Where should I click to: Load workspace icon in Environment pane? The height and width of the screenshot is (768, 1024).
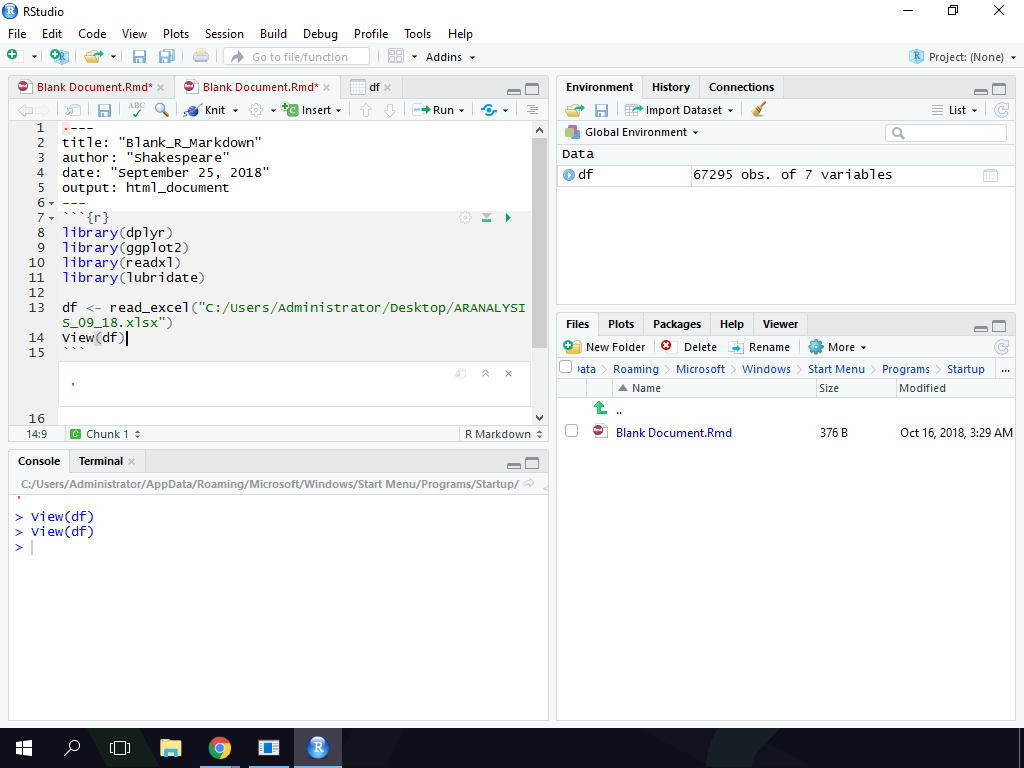575,110
